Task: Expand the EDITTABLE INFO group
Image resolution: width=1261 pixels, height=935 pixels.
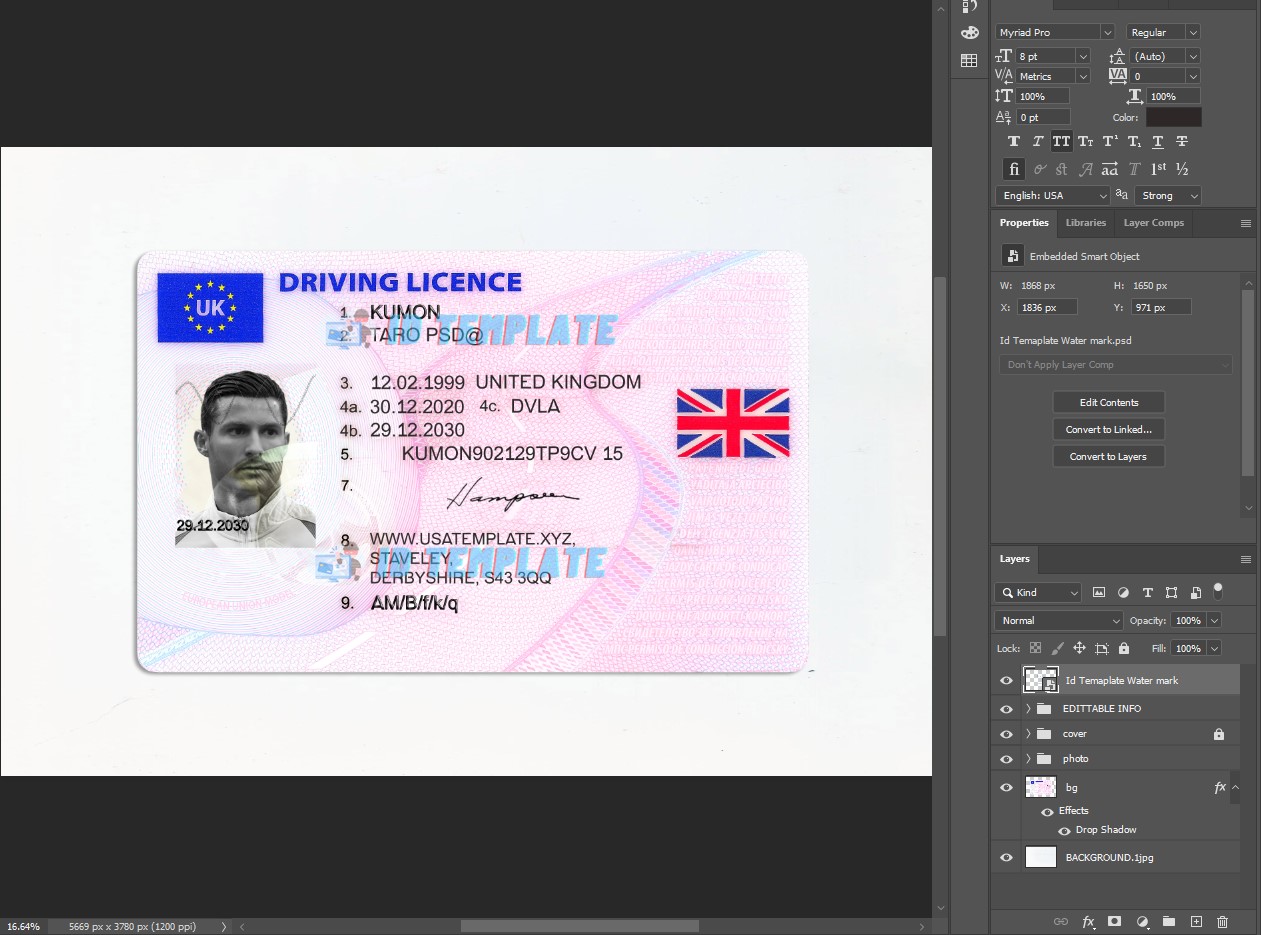Action: [x=1028, y=708]
